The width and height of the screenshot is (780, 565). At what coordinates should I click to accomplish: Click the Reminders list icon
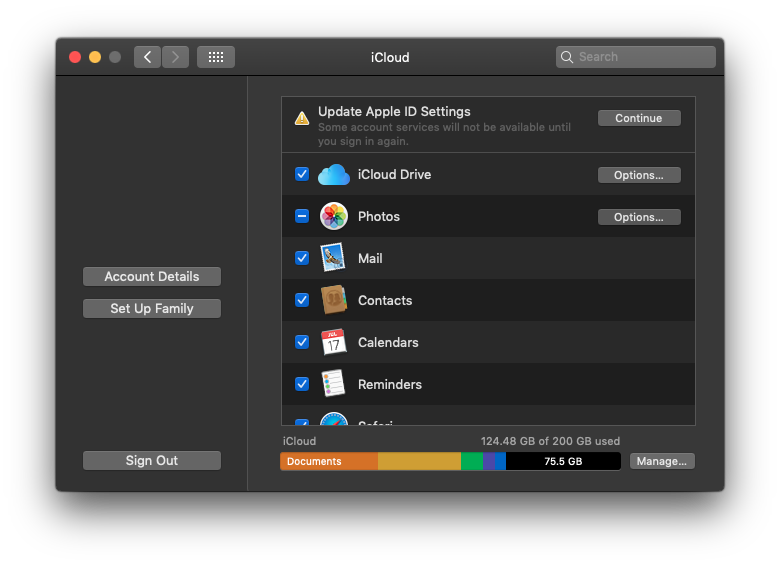333,383
